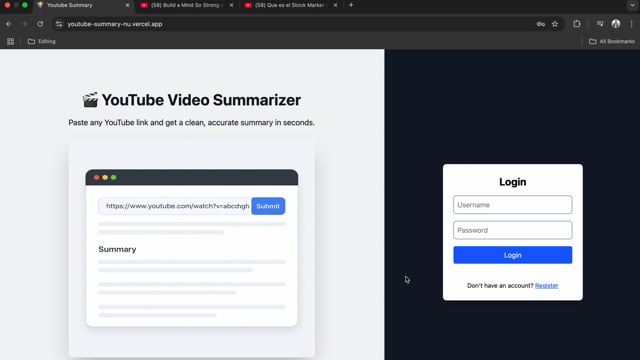640x360 pixels.
Task: Open the Extensions puzzle icon
Action: [x=577, y=24]
